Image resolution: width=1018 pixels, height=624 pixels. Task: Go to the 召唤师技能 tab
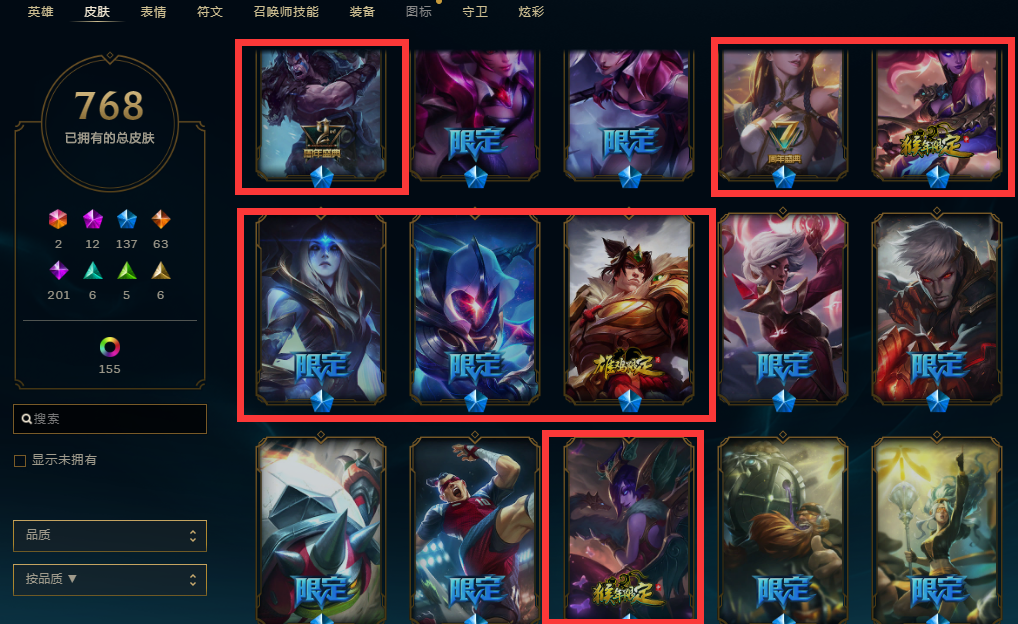286,12
